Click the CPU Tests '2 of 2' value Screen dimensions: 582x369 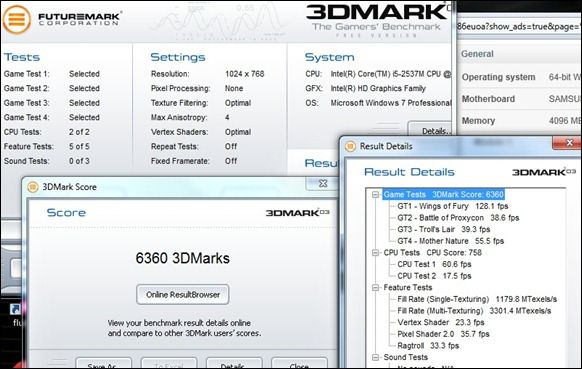79,132
